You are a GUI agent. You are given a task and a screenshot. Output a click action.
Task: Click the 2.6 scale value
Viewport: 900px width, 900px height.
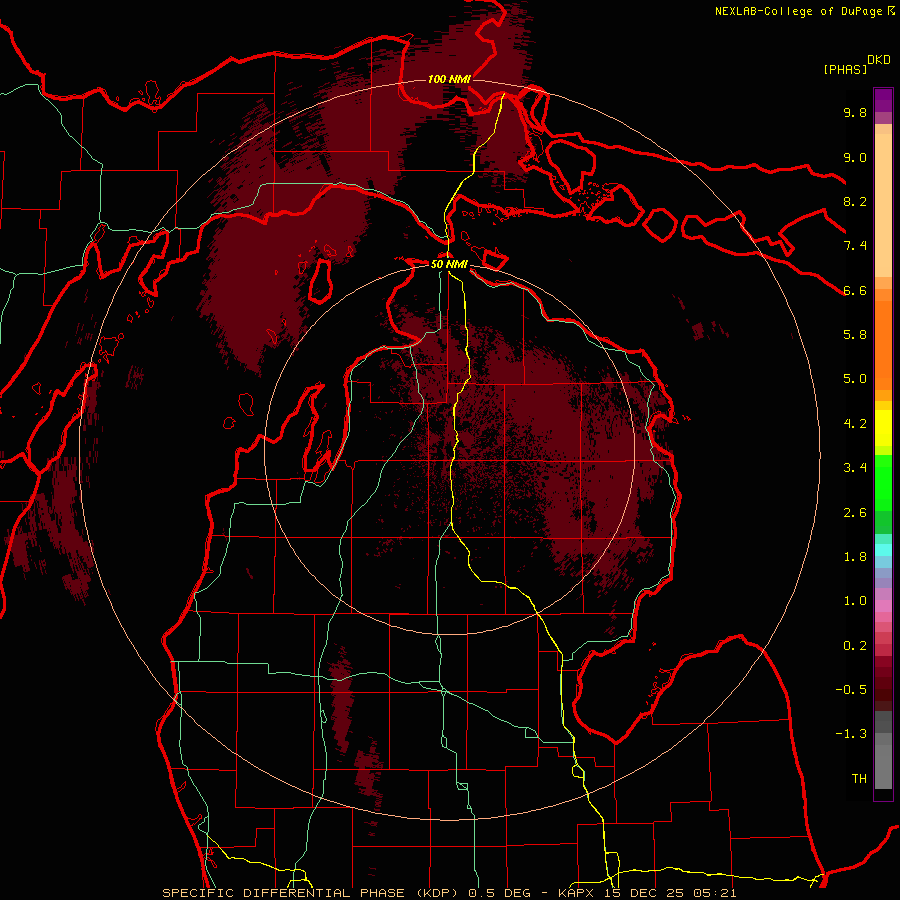pyautogui.click(x=855, y=513)
